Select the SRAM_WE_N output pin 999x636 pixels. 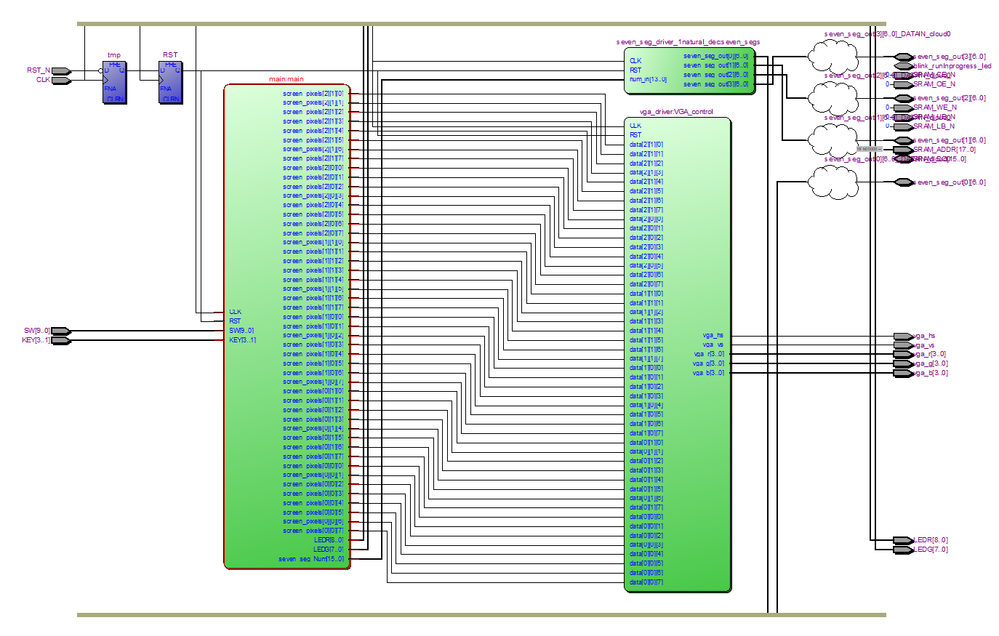tap(903, 108)
